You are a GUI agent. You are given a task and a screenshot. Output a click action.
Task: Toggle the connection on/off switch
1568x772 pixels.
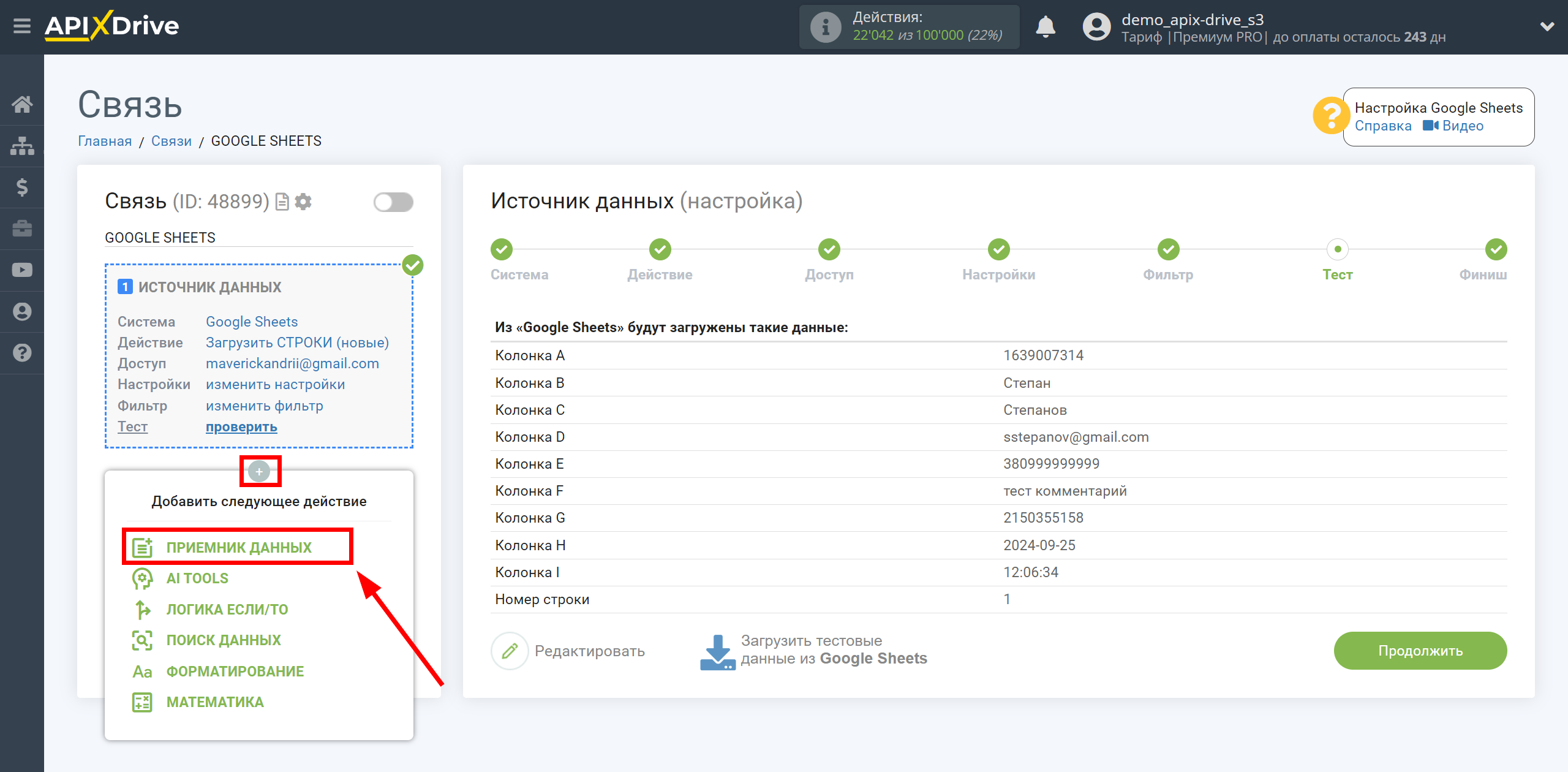click(x=393, y=202)
